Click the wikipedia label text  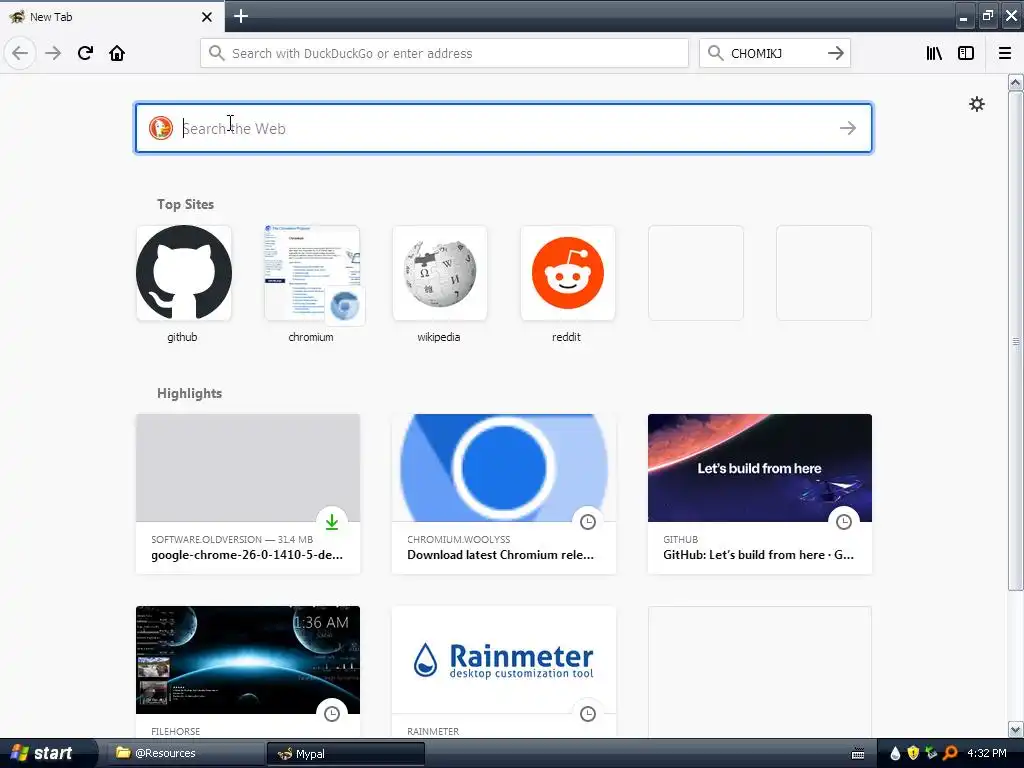pos(439,337)
